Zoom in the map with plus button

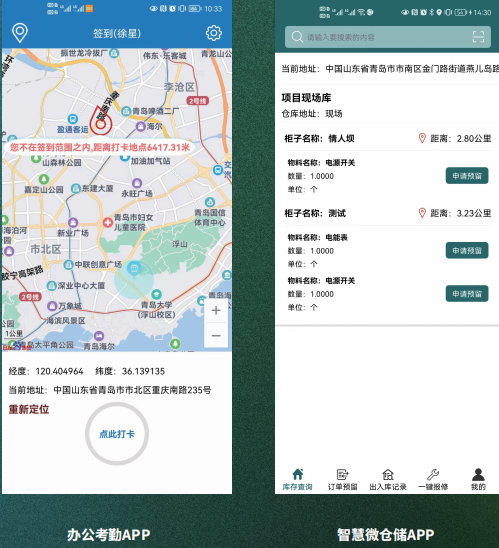[216, 310]
